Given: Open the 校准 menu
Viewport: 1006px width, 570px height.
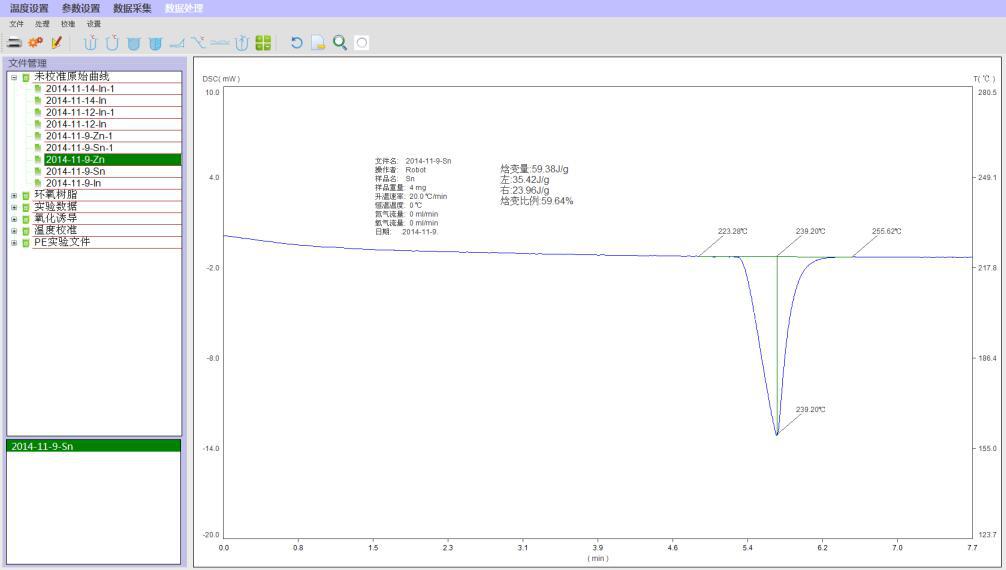Looking at the screenshot, I should [68, 24].
